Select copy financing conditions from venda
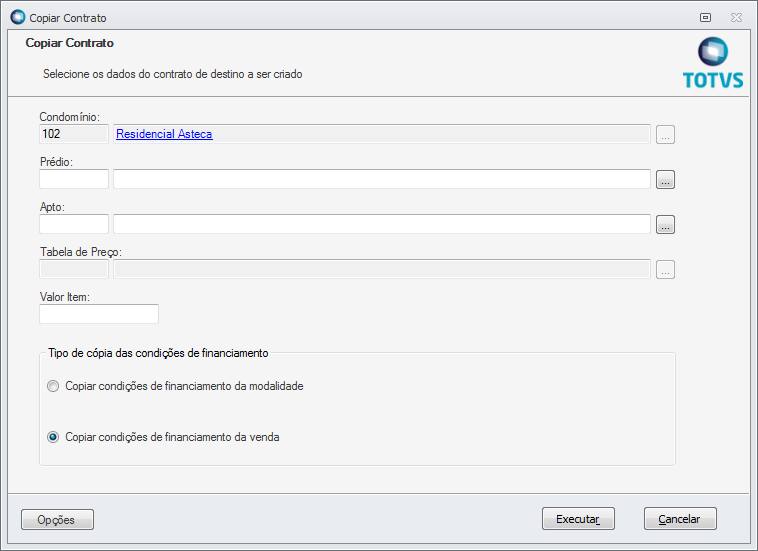 (53, 437)
